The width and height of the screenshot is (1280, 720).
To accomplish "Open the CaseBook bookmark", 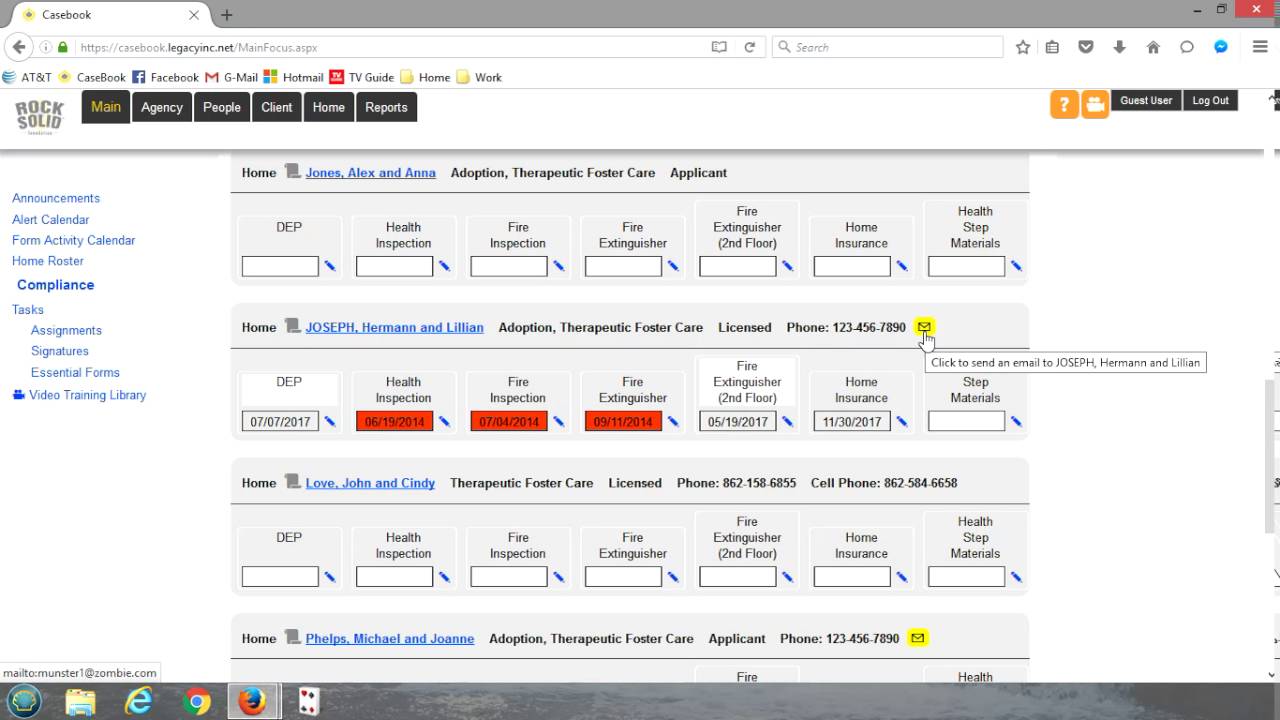I will tap(93, 77).
